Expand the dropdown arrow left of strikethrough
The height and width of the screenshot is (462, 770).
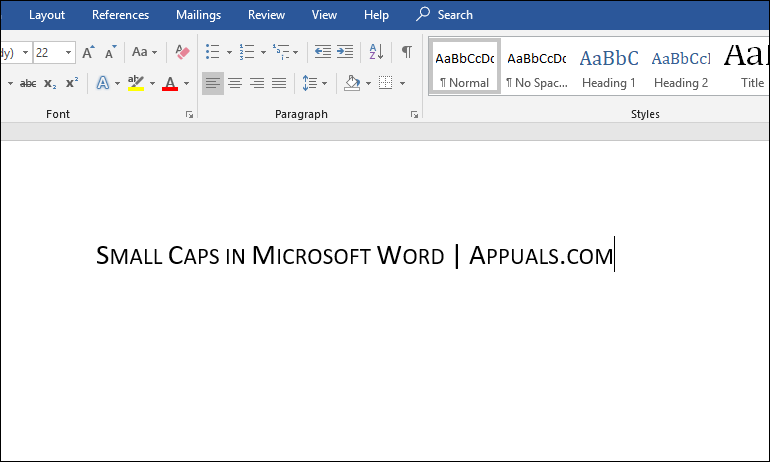coord(10,83)
